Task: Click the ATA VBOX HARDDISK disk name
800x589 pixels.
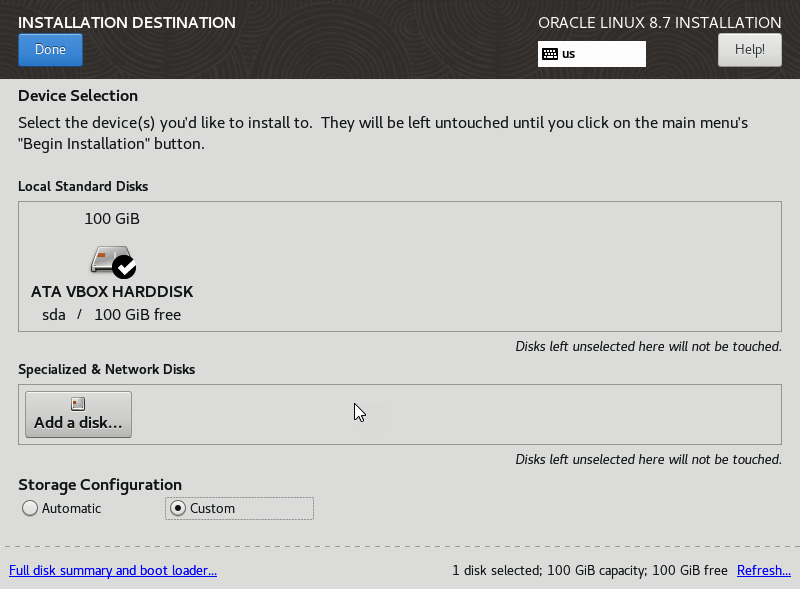Action: (x=112, y=291)
